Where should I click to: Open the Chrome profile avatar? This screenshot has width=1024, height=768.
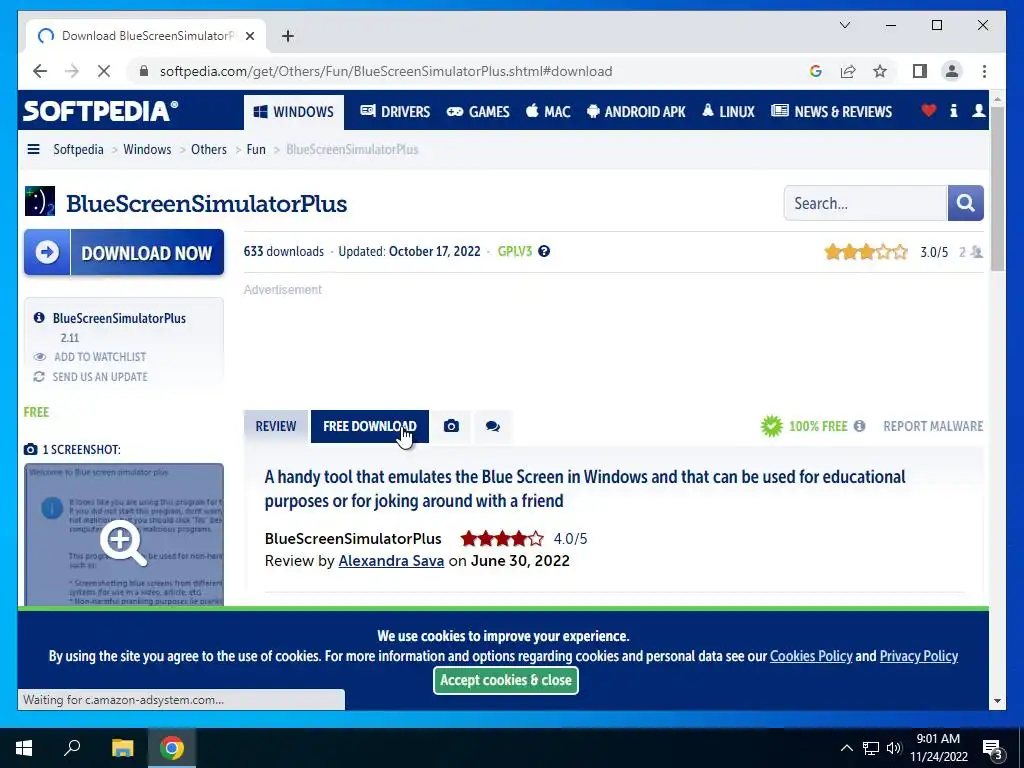tap(952, 71)
